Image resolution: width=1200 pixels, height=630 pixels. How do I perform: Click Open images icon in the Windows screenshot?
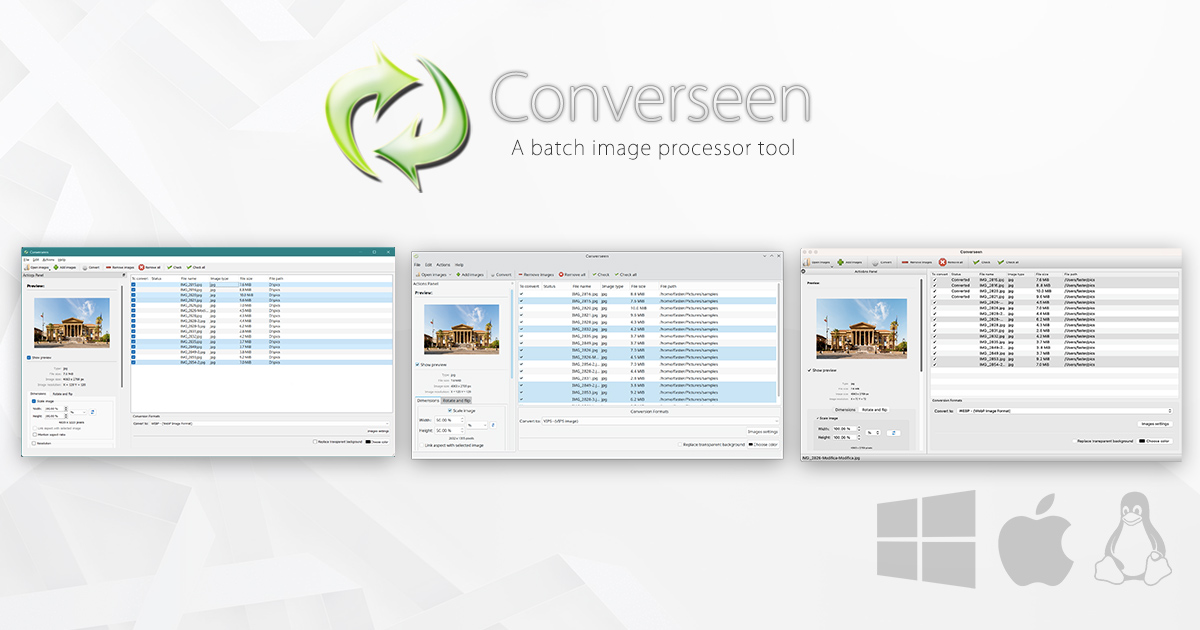(x=27, y=268)
